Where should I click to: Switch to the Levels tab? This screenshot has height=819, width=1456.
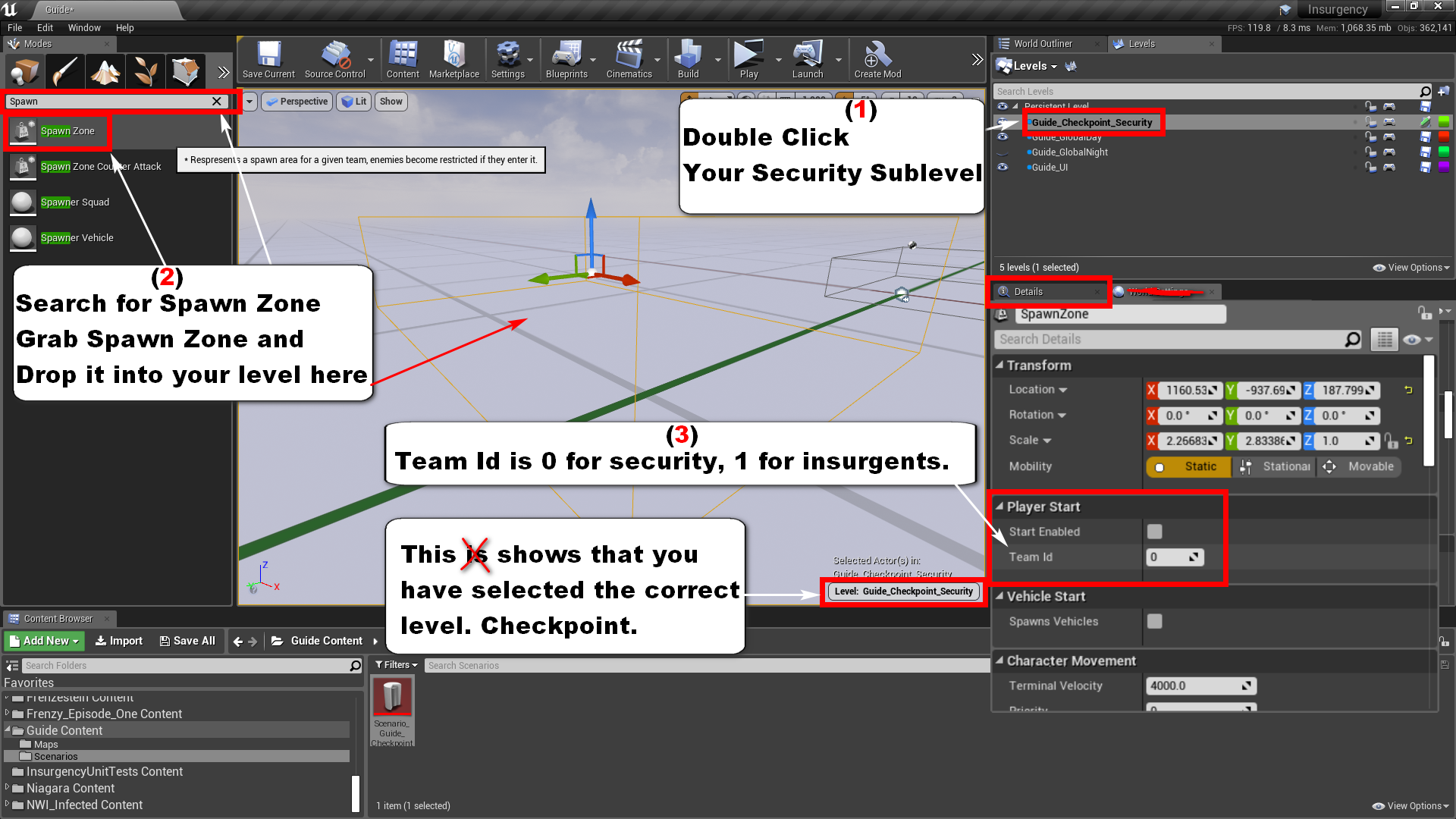point(1141,44)
